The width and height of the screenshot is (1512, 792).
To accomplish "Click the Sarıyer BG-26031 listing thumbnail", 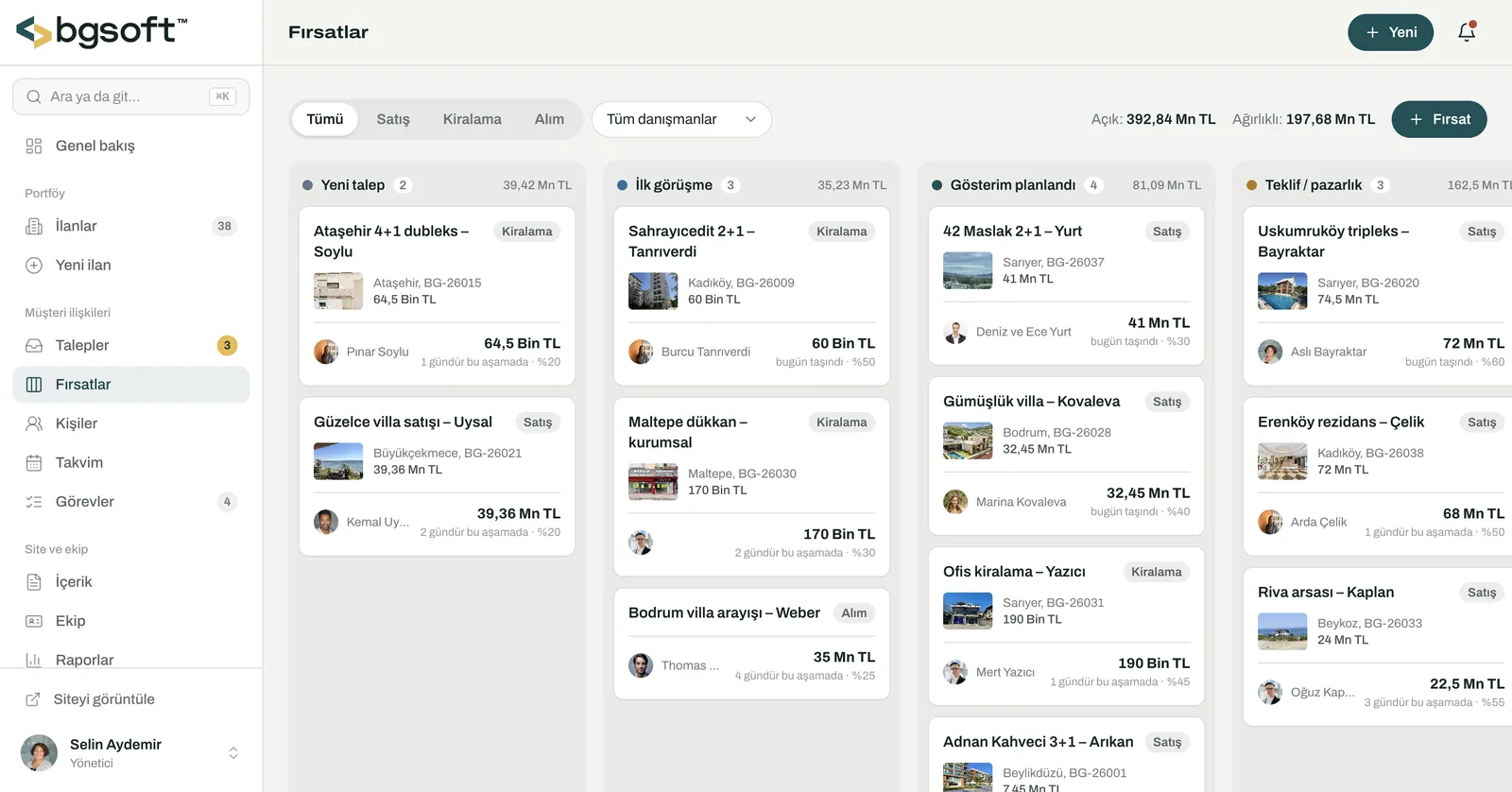I will [968, 611].
